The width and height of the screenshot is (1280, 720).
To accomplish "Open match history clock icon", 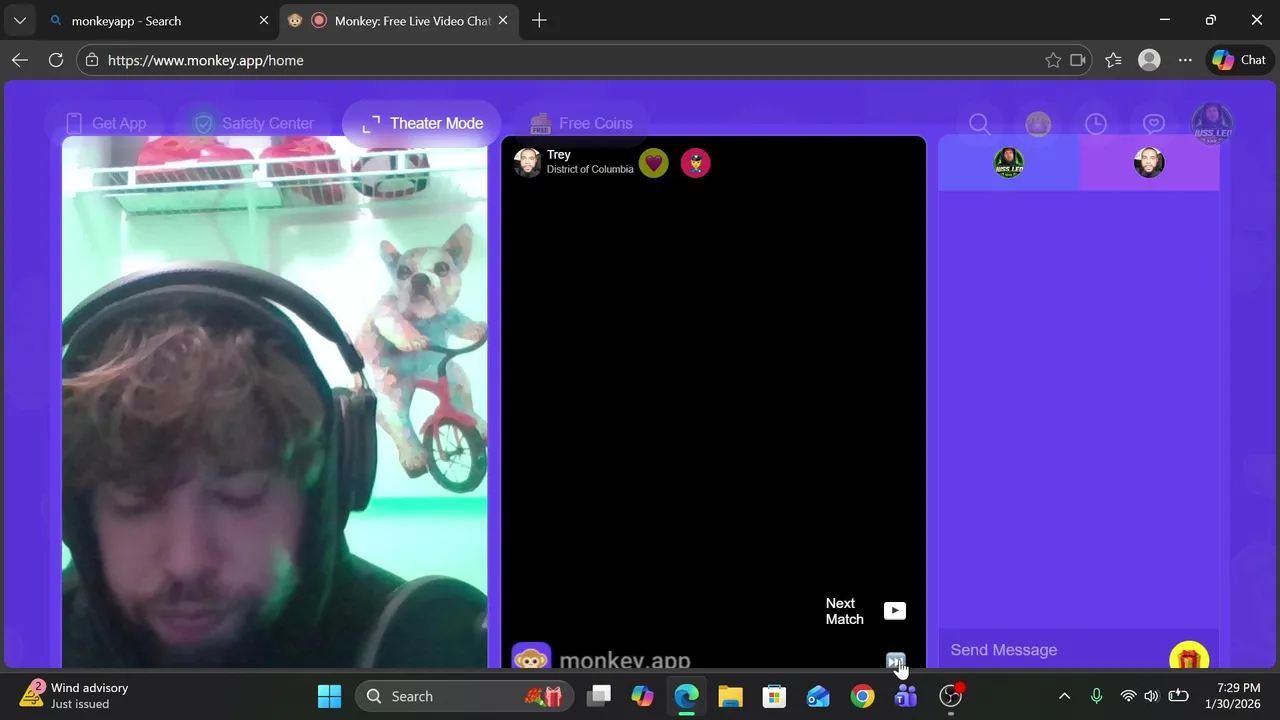I will coord(1096,124).
